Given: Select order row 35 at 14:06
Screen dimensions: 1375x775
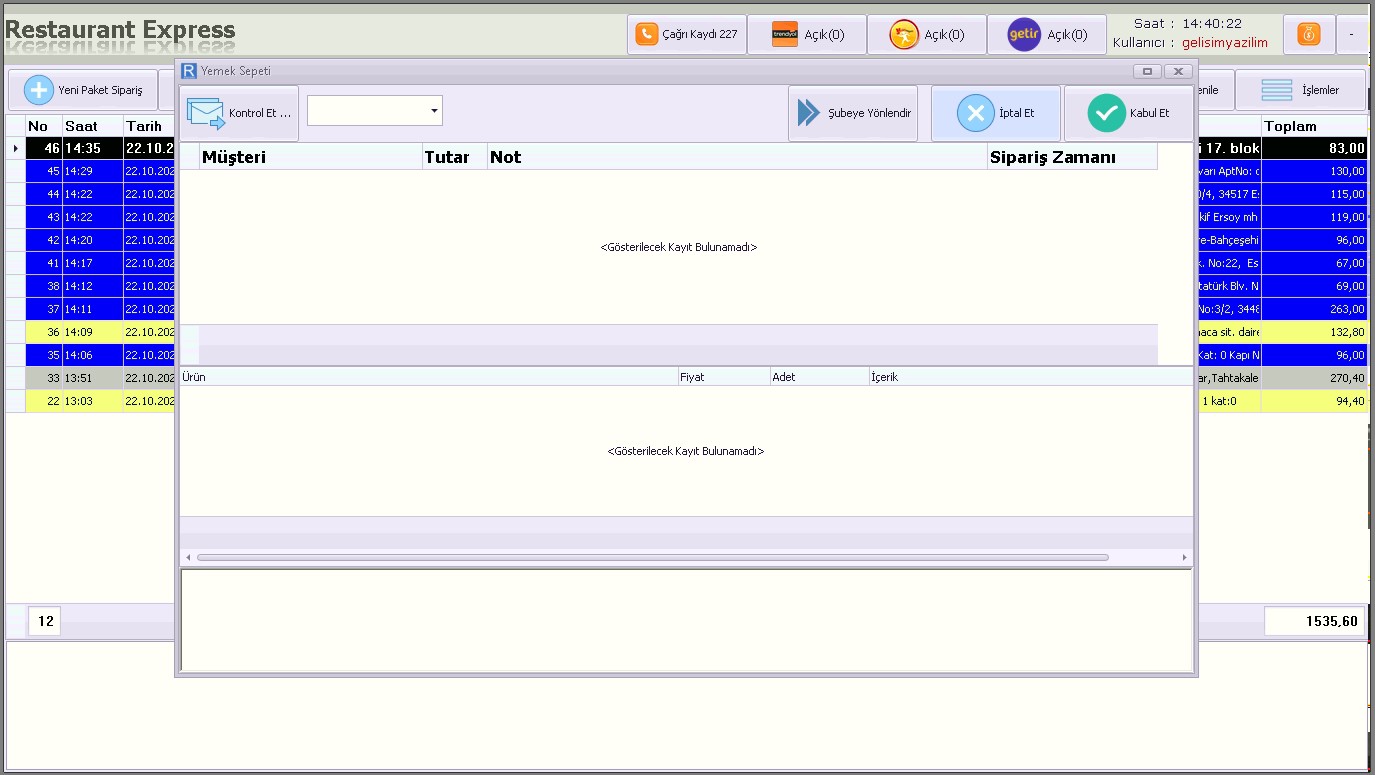Looking at the screenshot, I should tap(100, 355).
